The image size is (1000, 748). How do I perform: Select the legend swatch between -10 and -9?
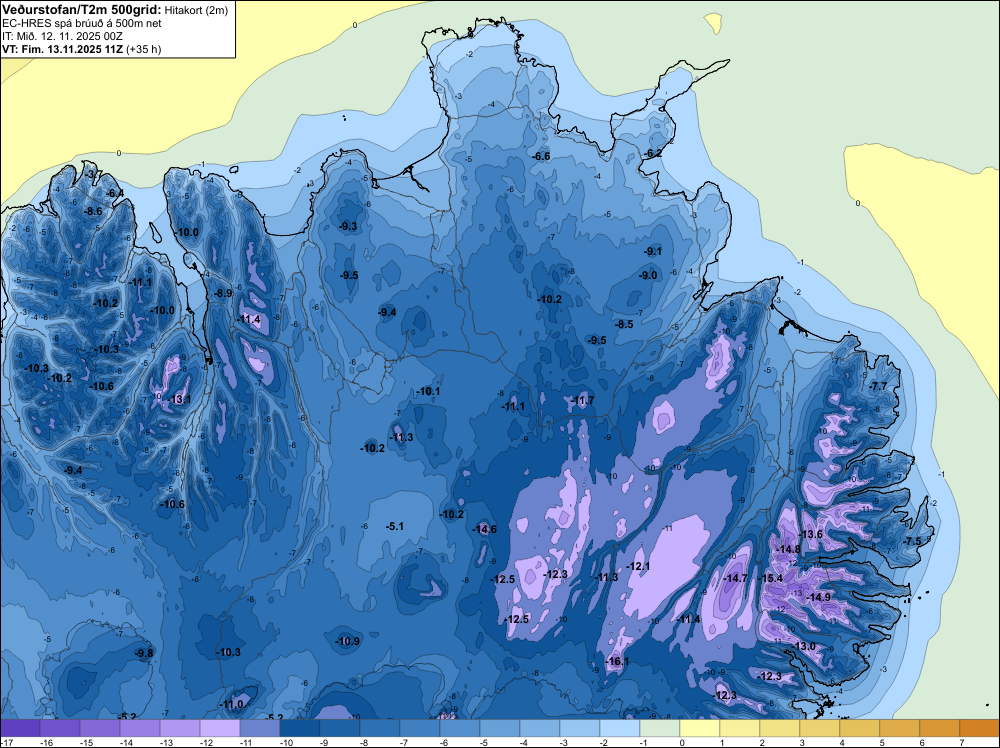coord(300,728)
